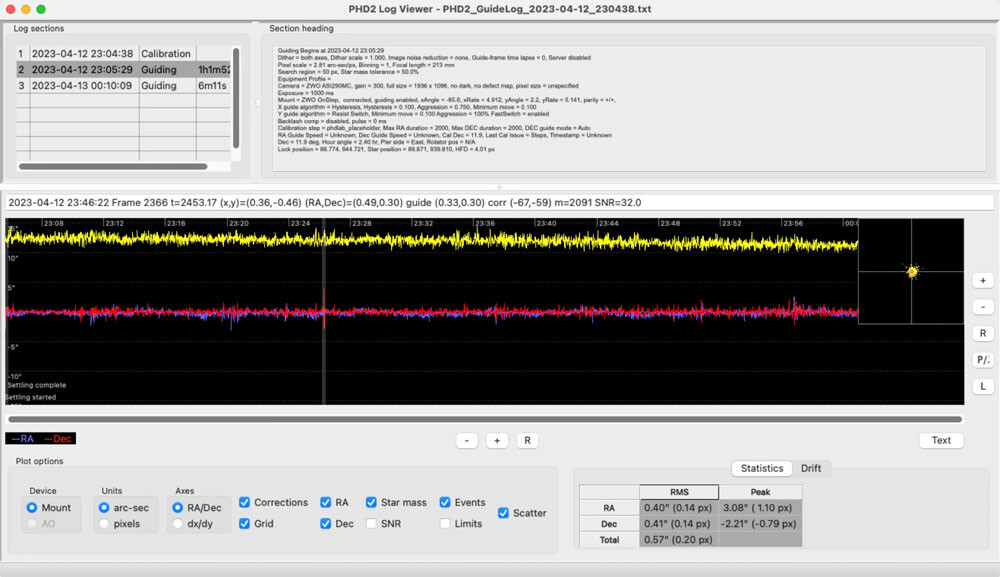1000x577 pixels.
Task: Disable the Corrections checkbox
Action: (x=246, y=503)
